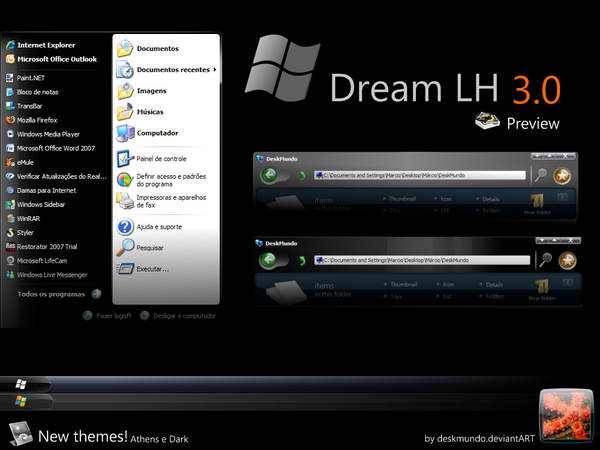Click Pesquisar magnifier entry
Image resolution: width=600 pixels, height=450 pixels.
coord(140,248)
